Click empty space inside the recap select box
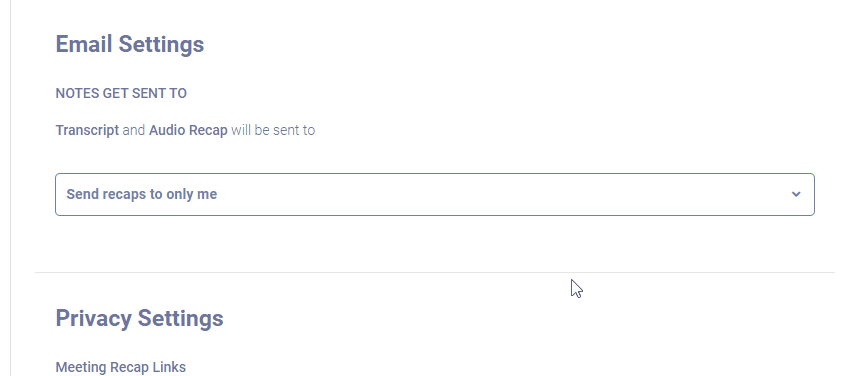Screen dimensions: 860x376 (494, 195)
